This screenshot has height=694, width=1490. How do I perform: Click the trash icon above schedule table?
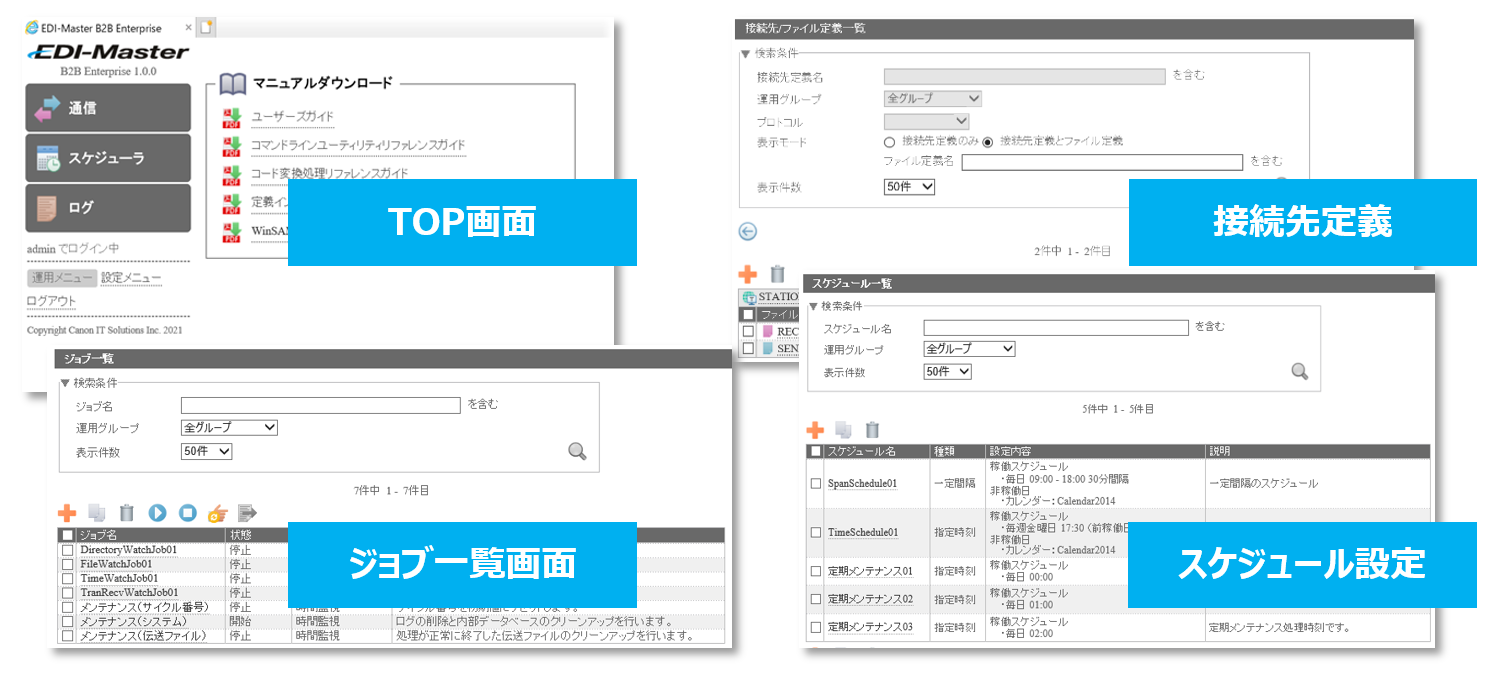coord(872,430)
